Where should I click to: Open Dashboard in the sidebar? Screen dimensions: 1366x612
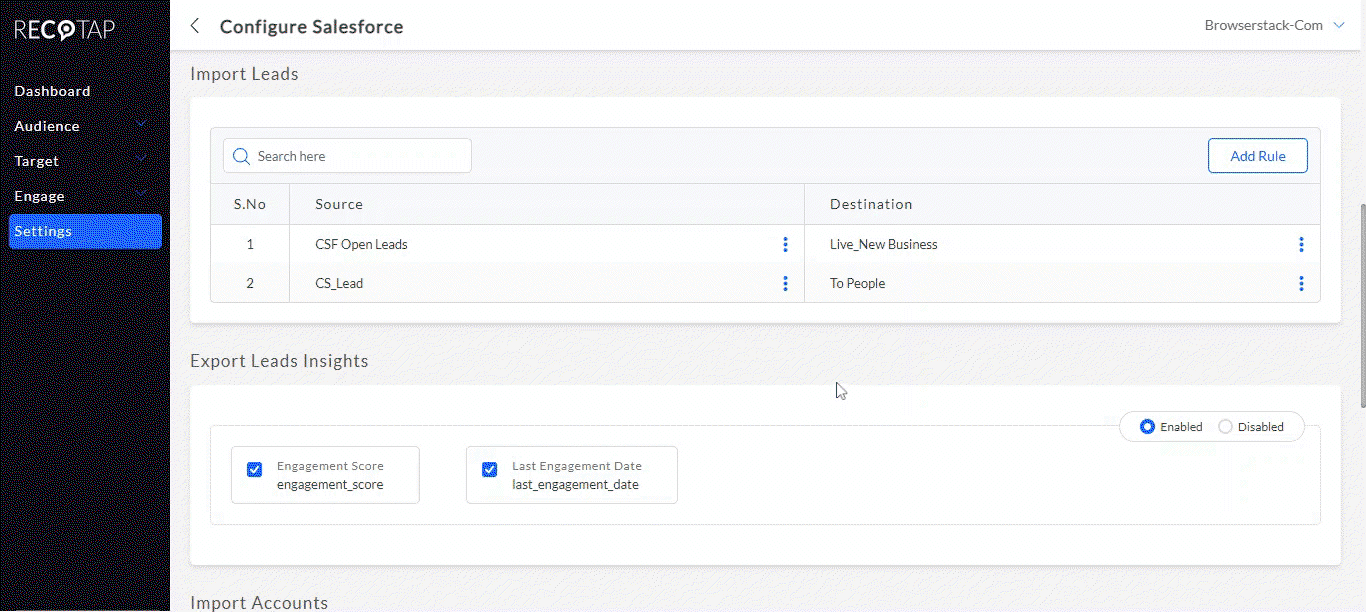tap(52, 91)
